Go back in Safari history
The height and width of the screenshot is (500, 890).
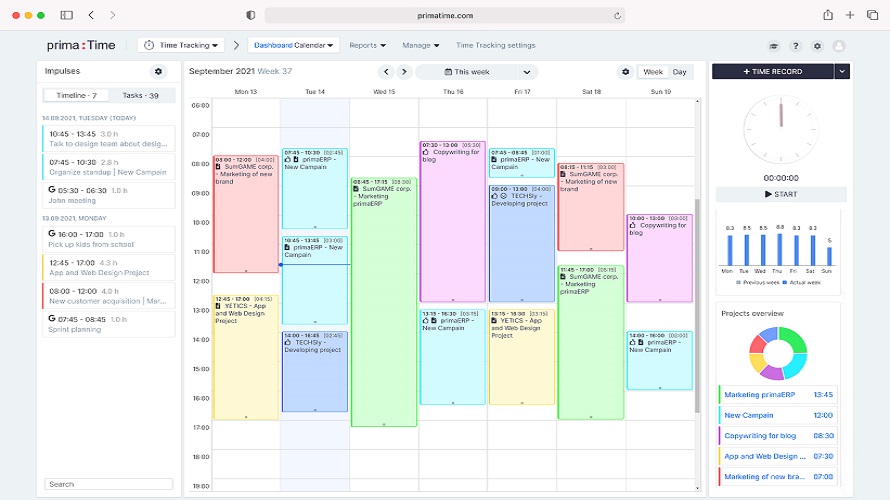(x=91, y=15)
